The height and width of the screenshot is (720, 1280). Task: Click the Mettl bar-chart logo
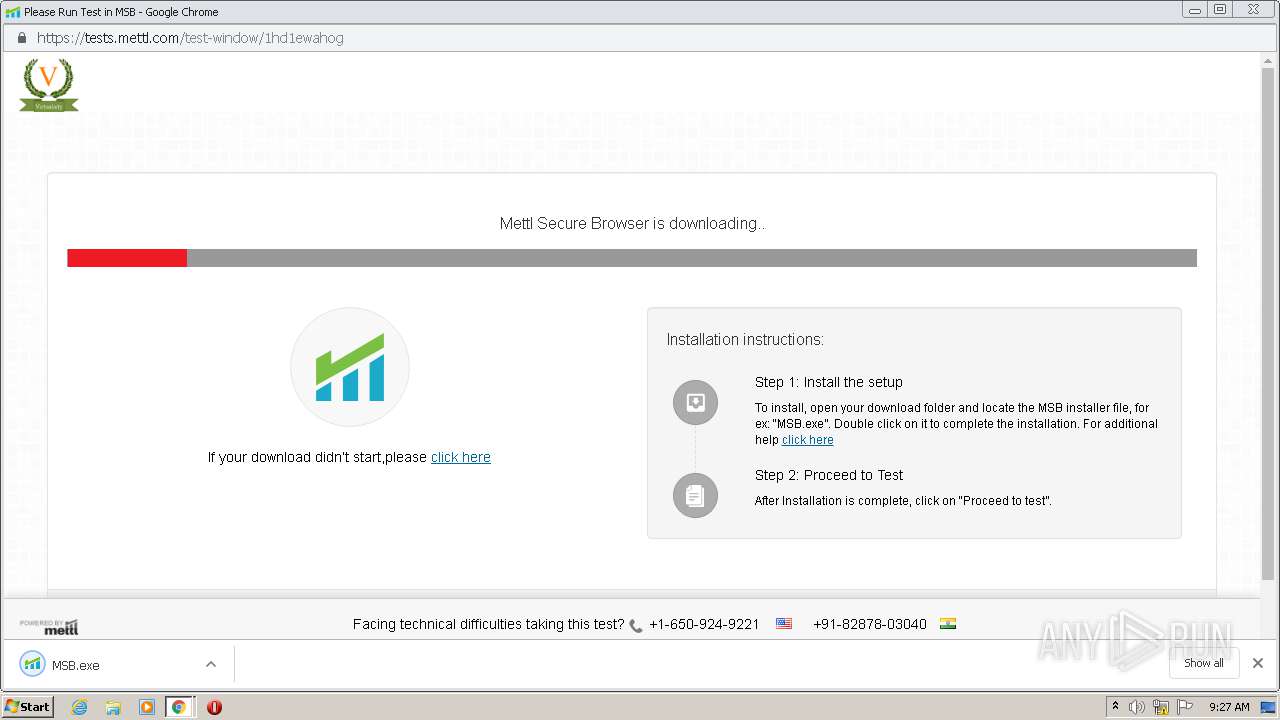coord(350,367)
